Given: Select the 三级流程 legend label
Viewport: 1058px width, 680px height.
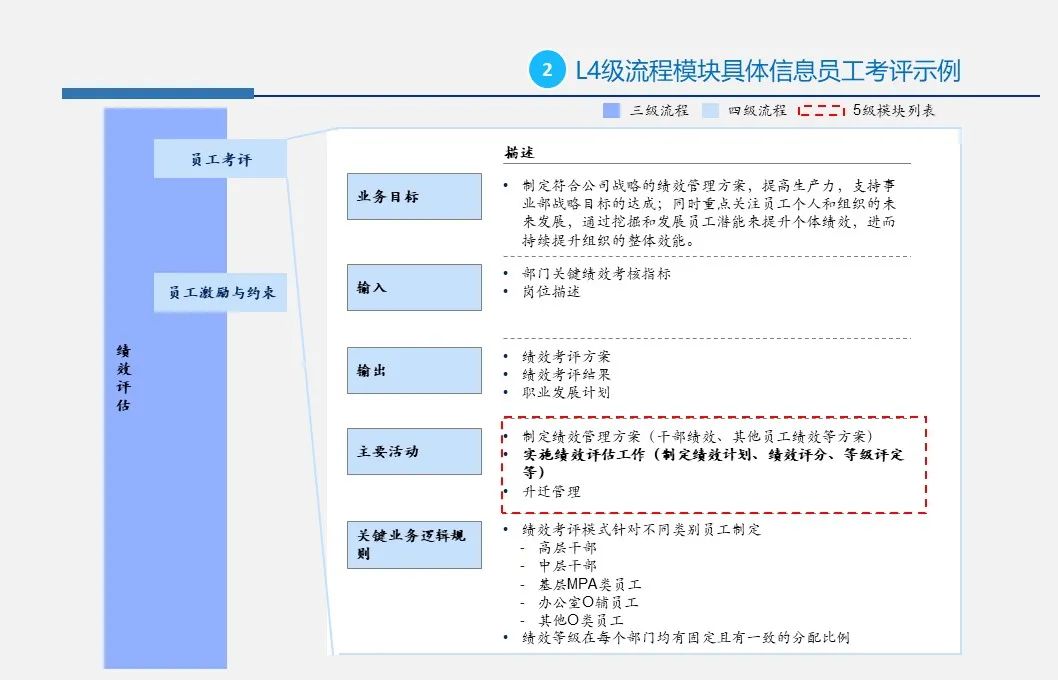Looking at the screenshot, I should [x=659, y=111].
